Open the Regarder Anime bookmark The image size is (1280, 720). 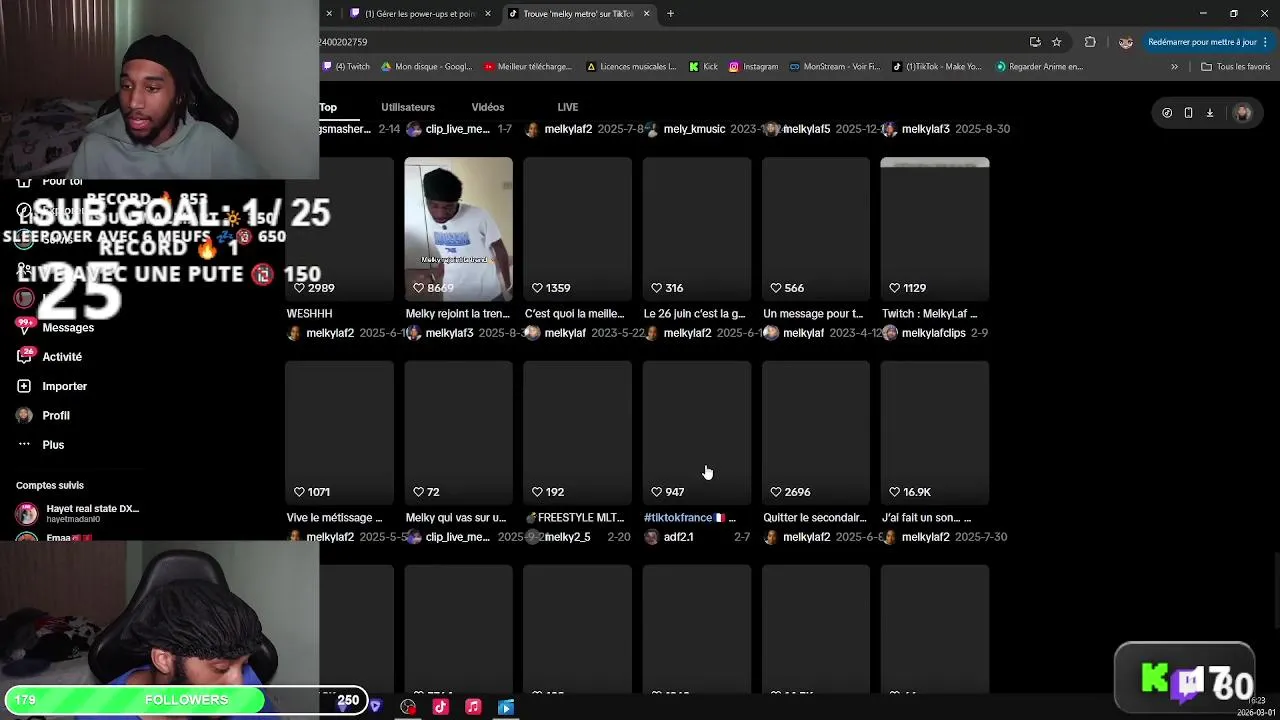[1040, 67]
